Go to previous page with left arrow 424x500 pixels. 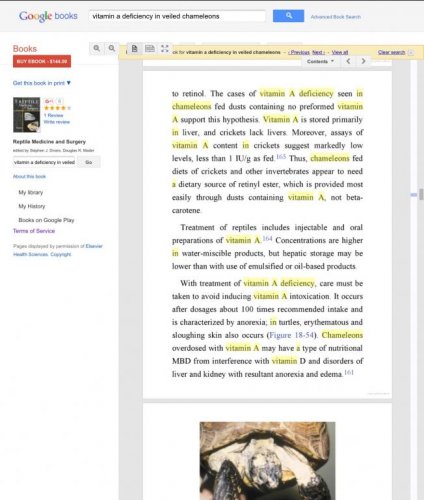click(348, 61)
